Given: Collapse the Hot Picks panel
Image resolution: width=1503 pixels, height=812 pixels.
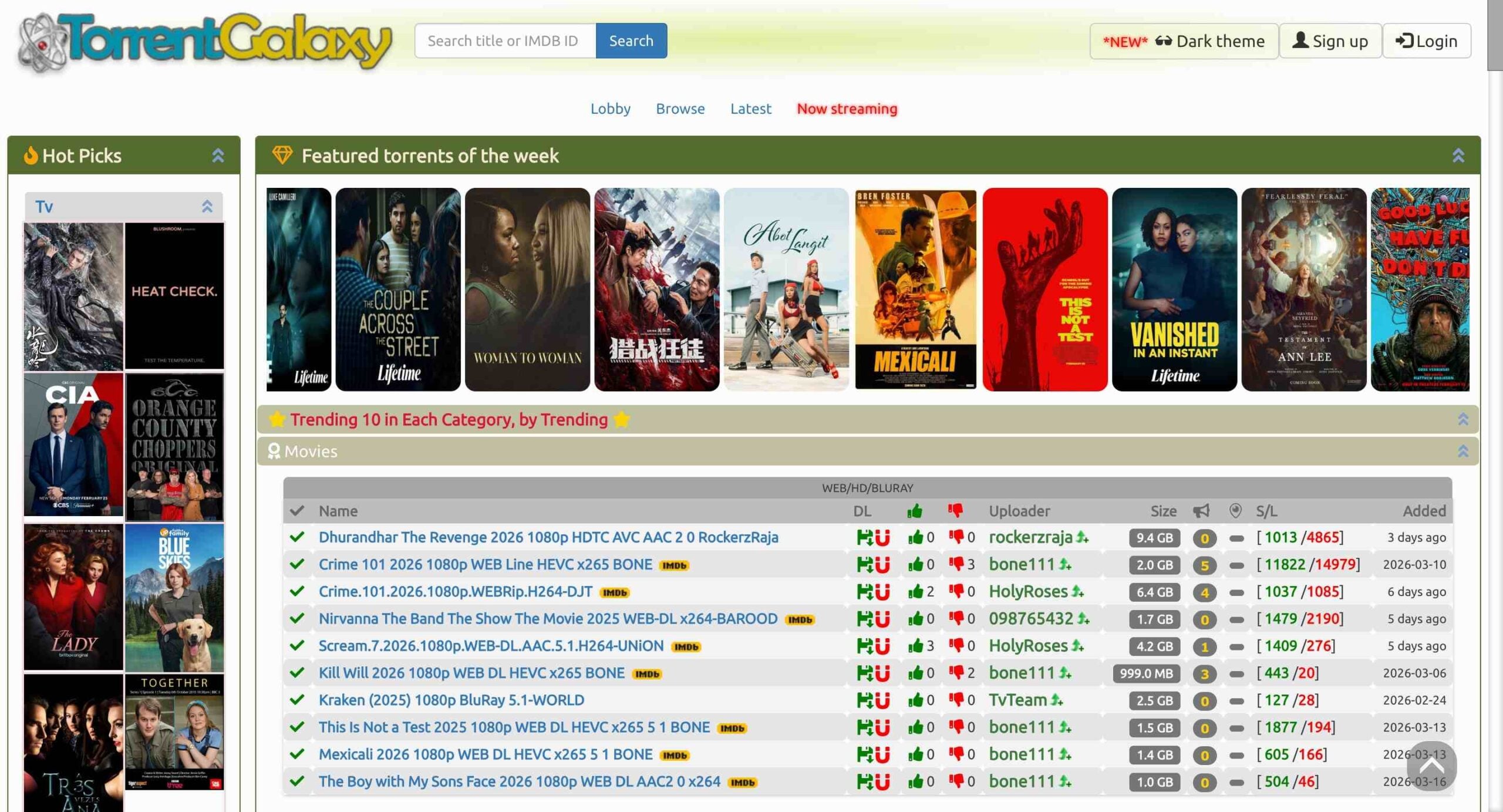Looking at the screenshot, I should pyautogui.click(x=218, y=156).
